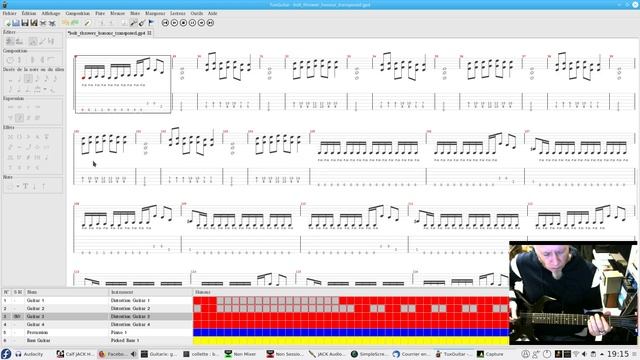Click the Save As toolbar icon

coord(34,23)
